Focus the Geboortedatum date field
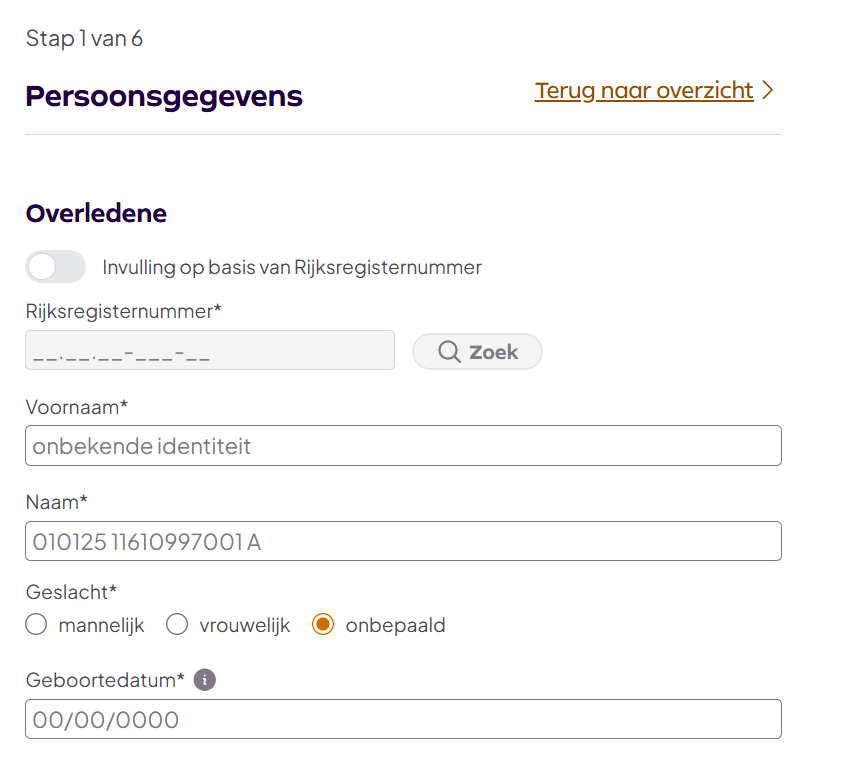This screenshot has height=775, width=851. [403, 719]
